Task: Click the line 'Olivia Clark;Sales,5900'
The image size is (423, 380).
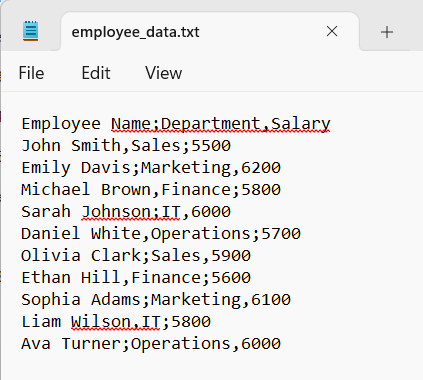Action: (x=136, y=256)
